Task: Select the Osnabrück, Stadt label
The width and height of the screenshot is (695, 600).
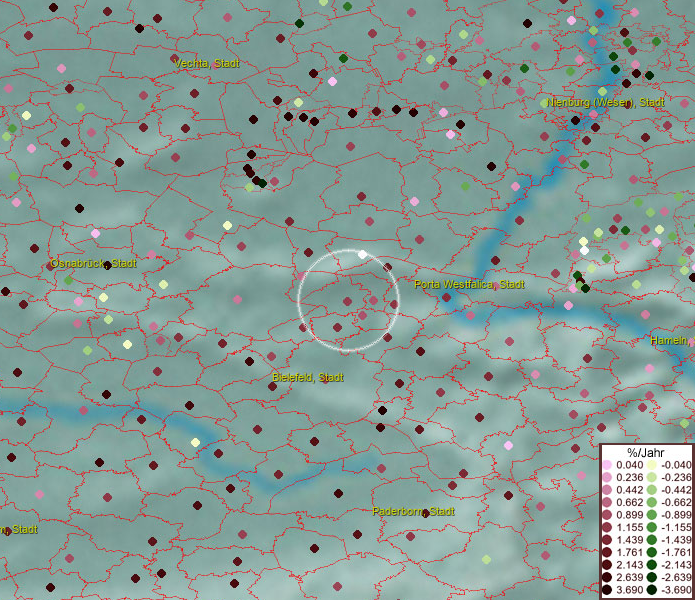Action: click(x=93, y=263)
